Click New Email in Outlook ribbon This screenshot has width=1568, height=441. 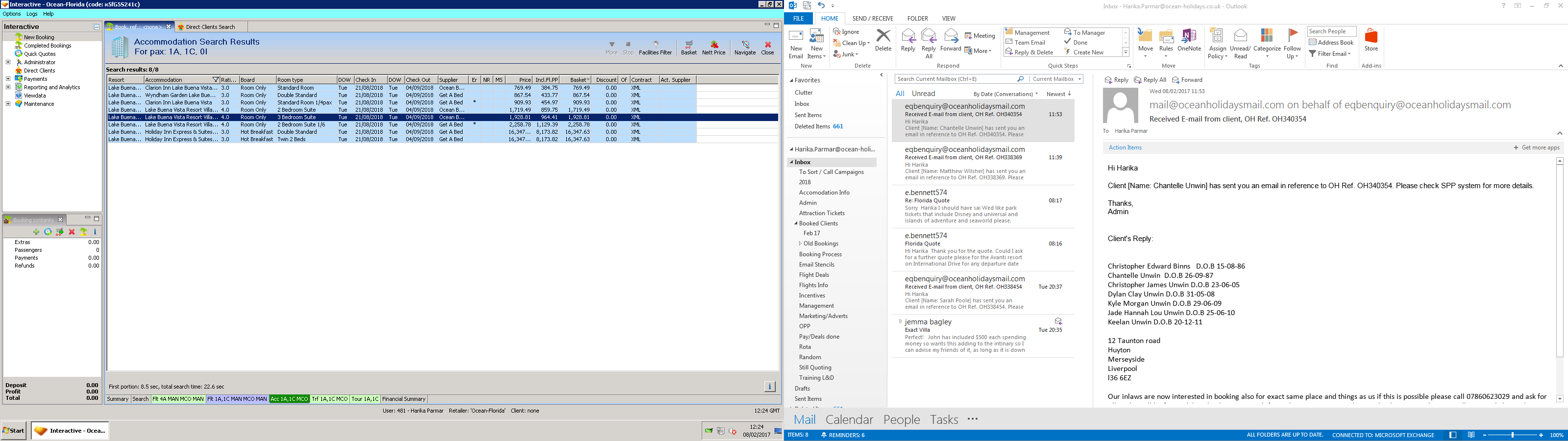796,44
